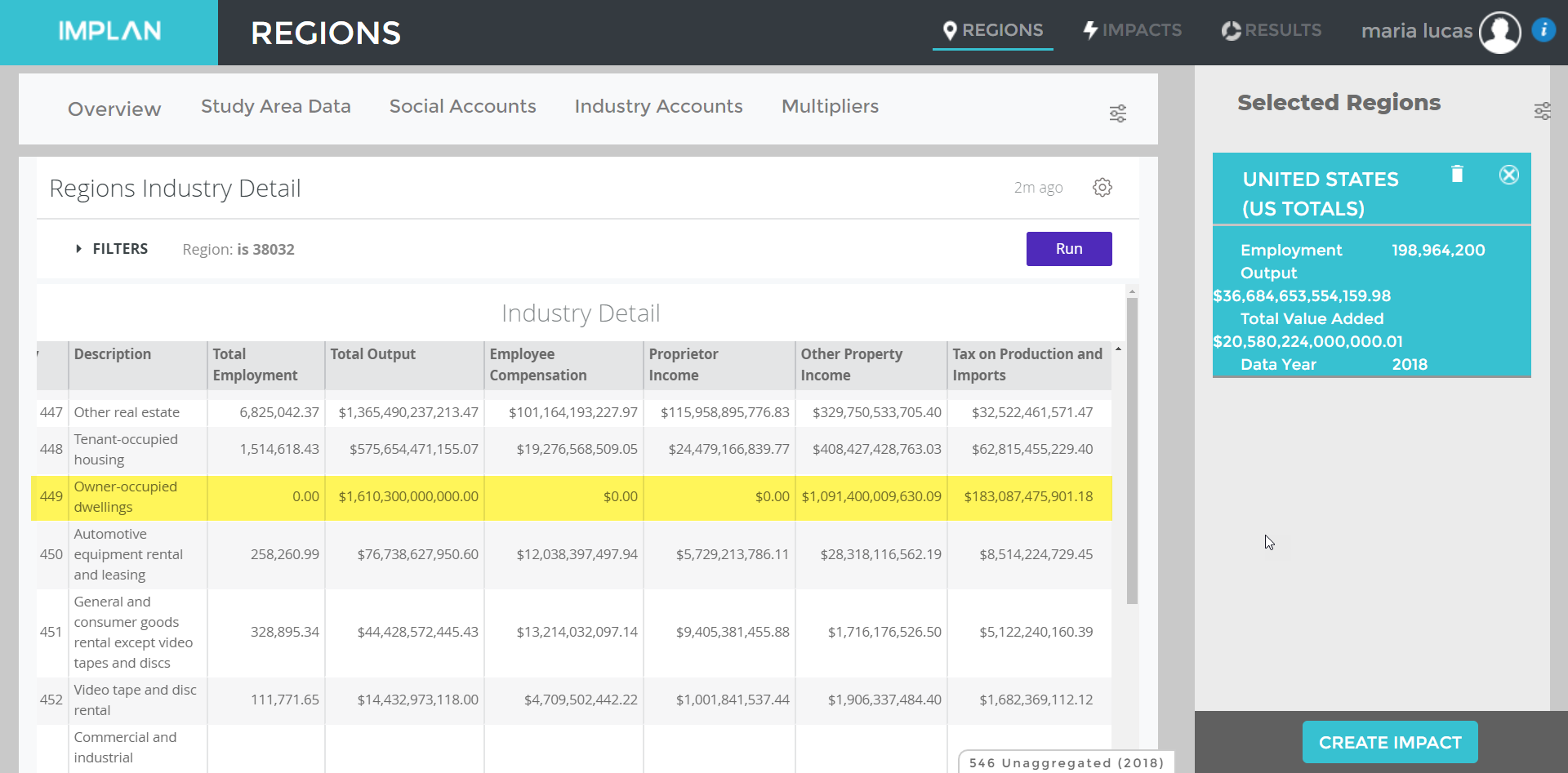Image resolution: width=1568 pixels, height=773 pixels.
Task: Delete United States region with trash icon
Action: point(1457,174)
